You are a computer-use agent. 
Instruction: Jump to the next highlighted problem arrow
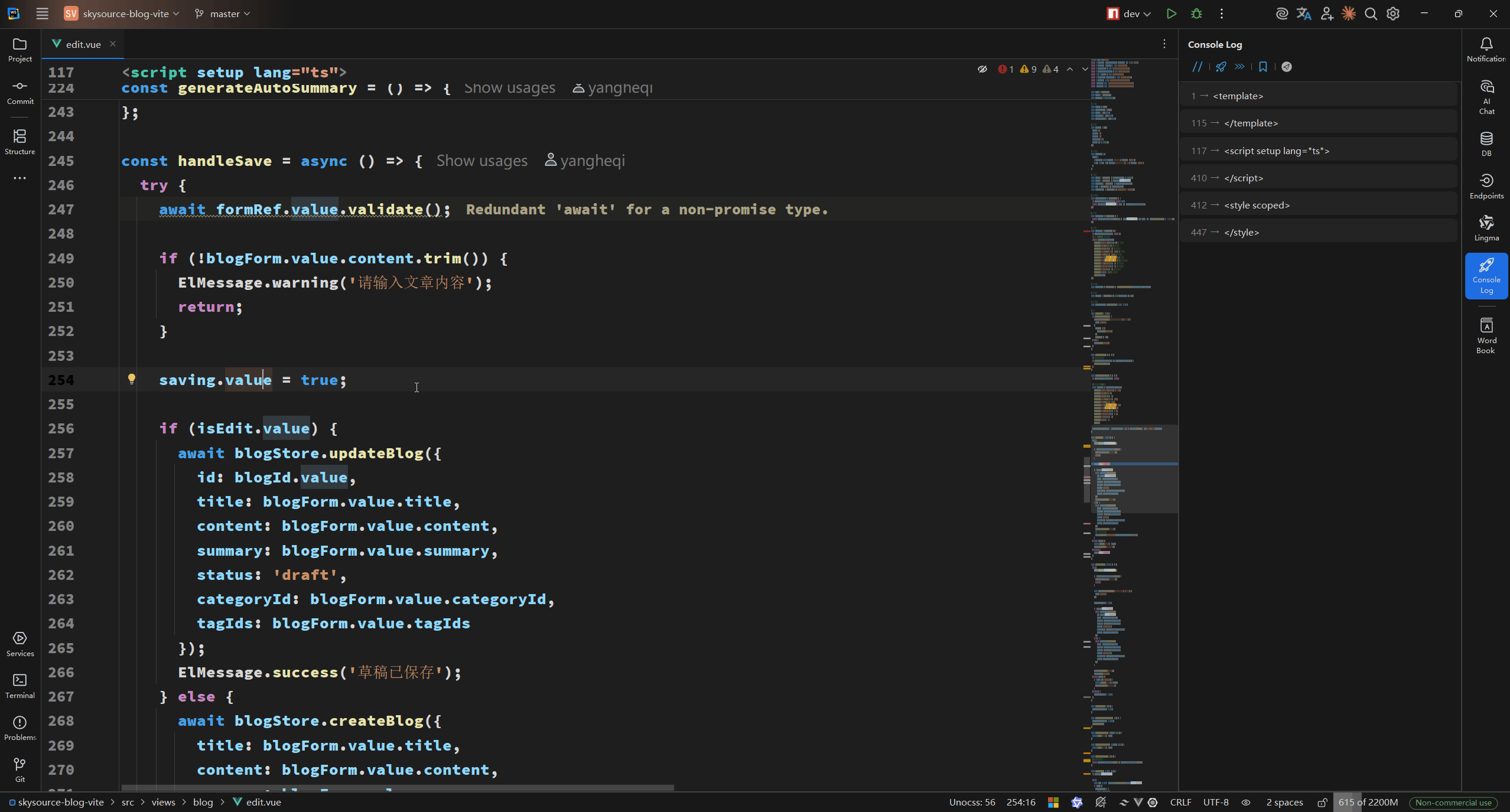(x=1085, y=69)
